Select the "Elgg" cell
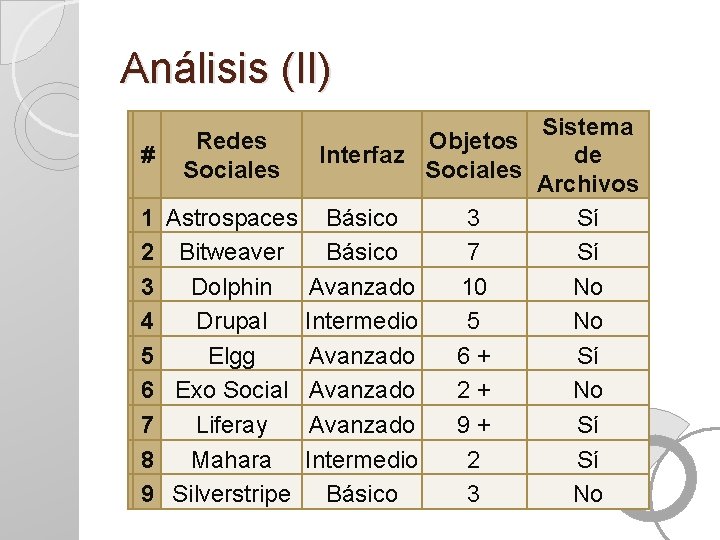The image size is (720, 540). pos(231,356)
